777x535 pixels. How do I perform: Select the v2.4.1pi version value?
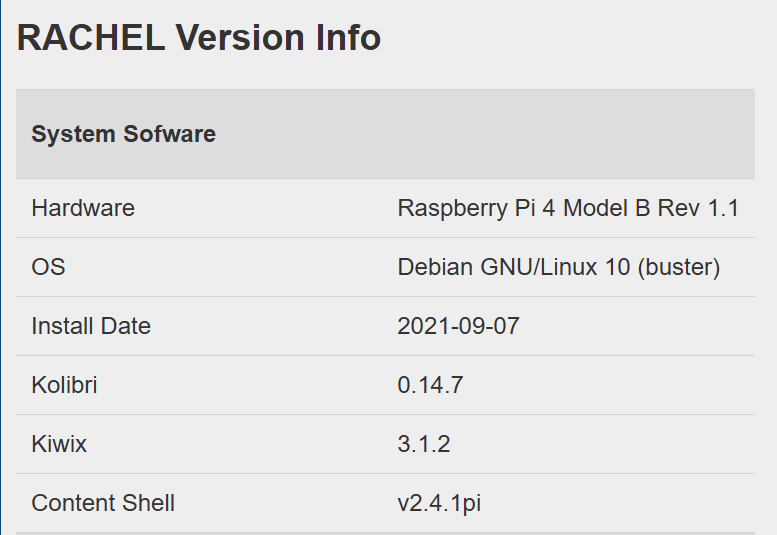tap(439, 503)
